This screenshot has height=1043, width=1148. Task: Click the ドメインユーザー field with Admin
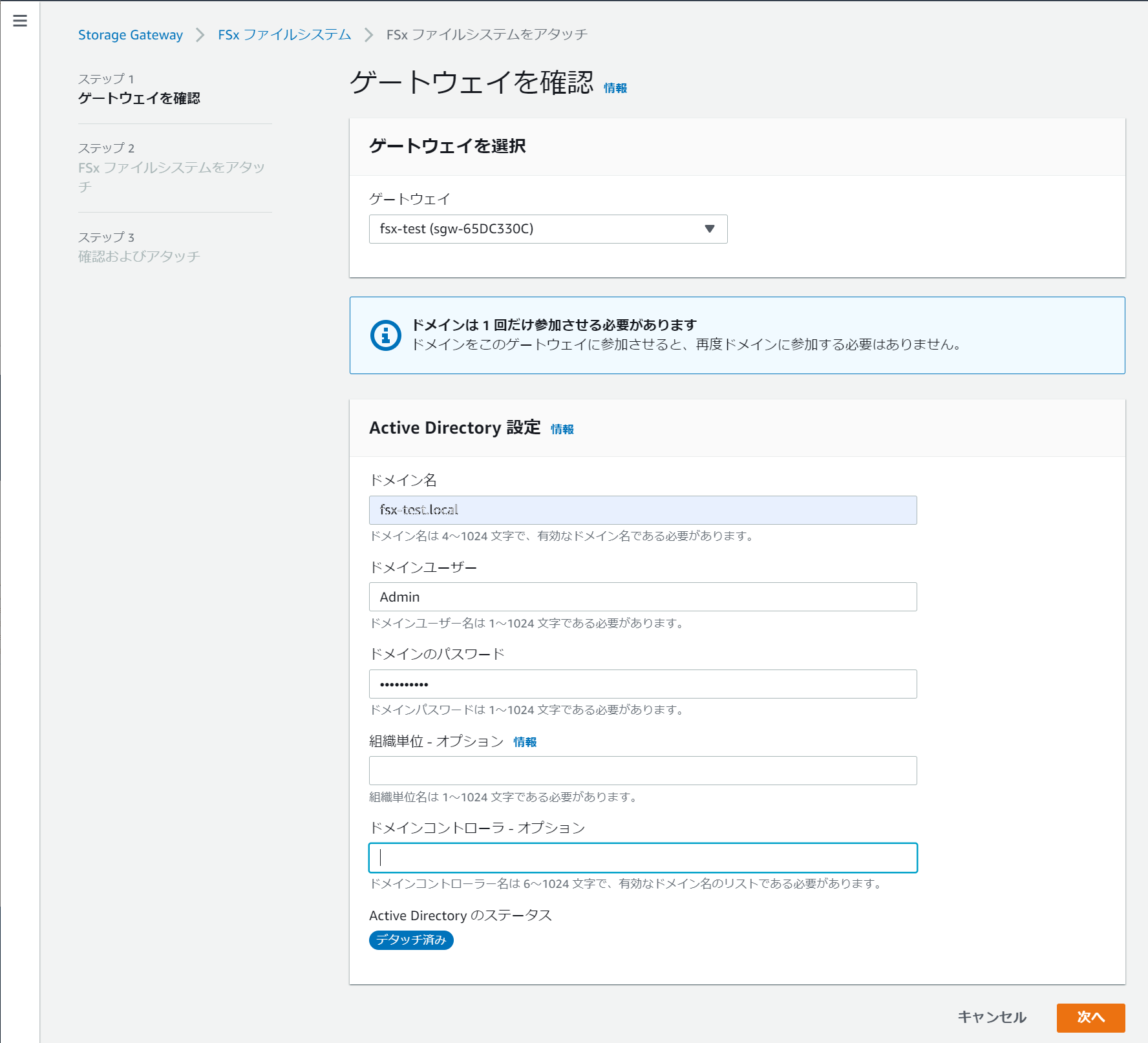click(643, 596)
